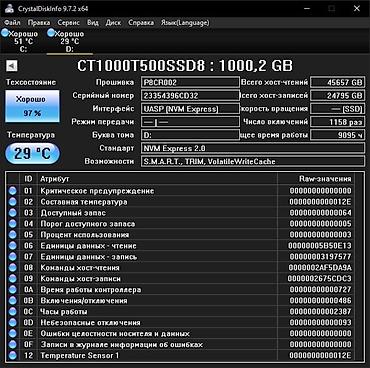
Task: Open the Вид menu
Action: point(93,23)
